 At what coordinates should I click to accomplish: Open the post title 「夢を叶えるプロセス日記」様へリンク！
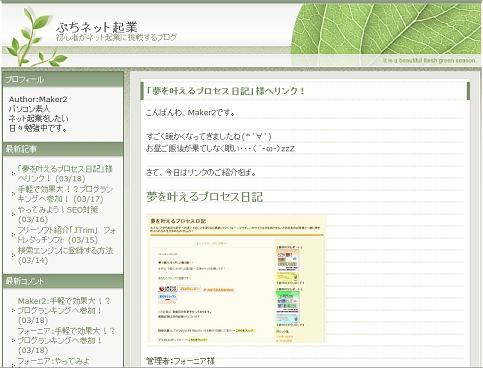(x=226, y=91)
